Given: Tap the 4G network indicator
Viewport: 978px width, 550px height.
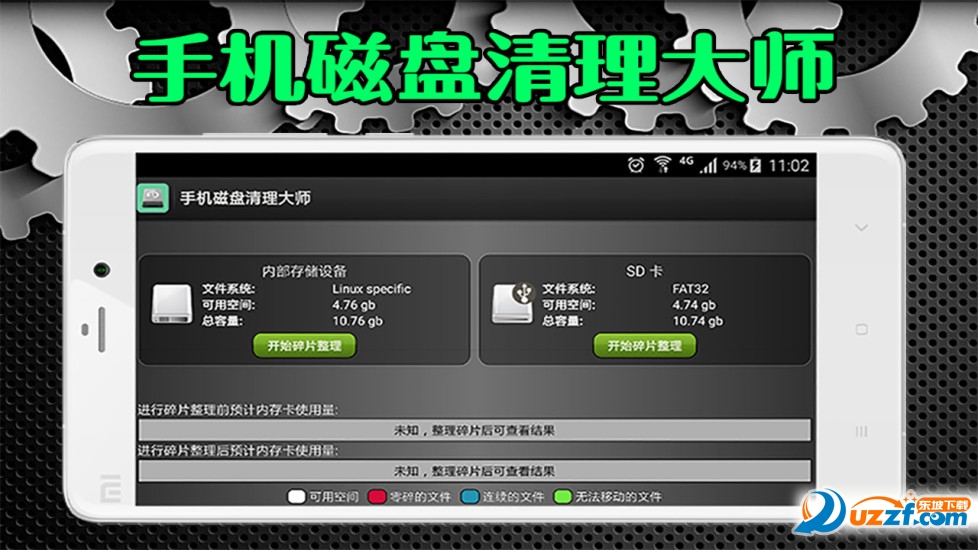Looking at the screenshot, I should (x=686, y=161).
